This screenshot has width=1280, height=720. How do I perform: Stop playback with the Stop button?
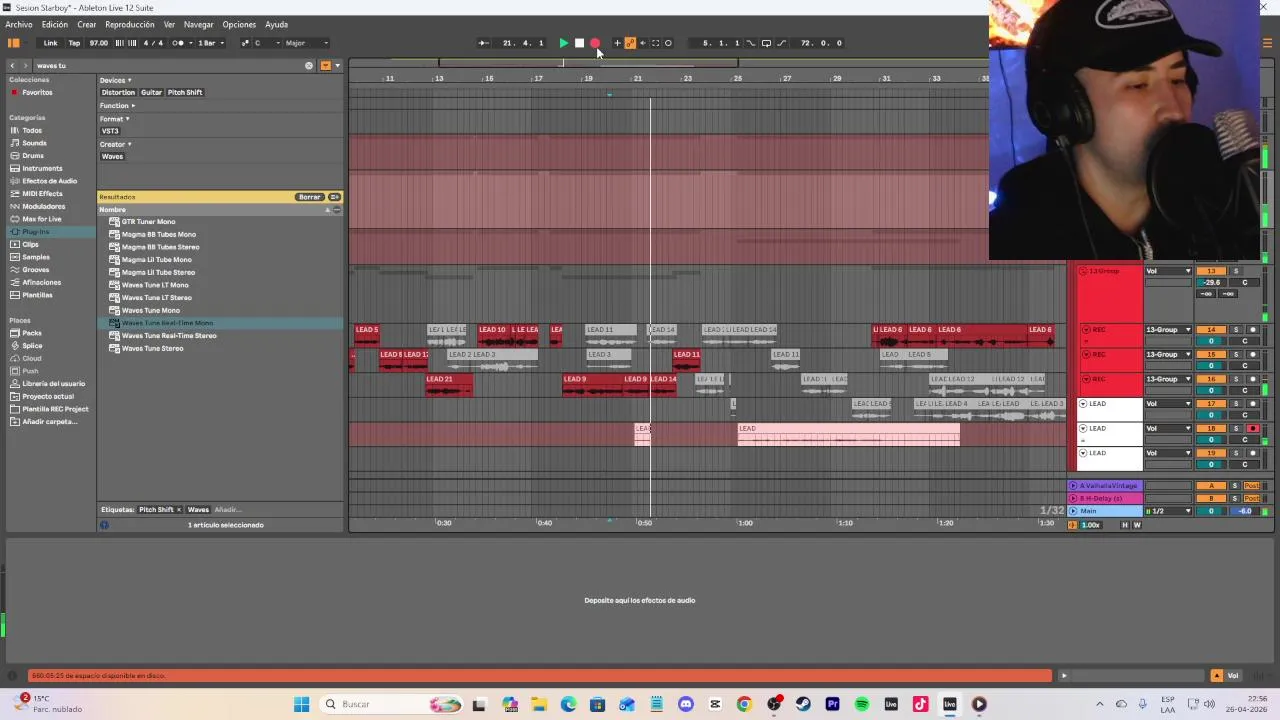point(579,43)
